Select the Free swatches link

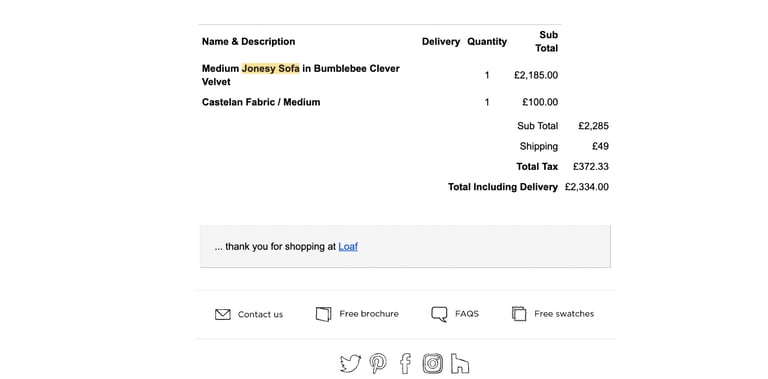[564, 314]
